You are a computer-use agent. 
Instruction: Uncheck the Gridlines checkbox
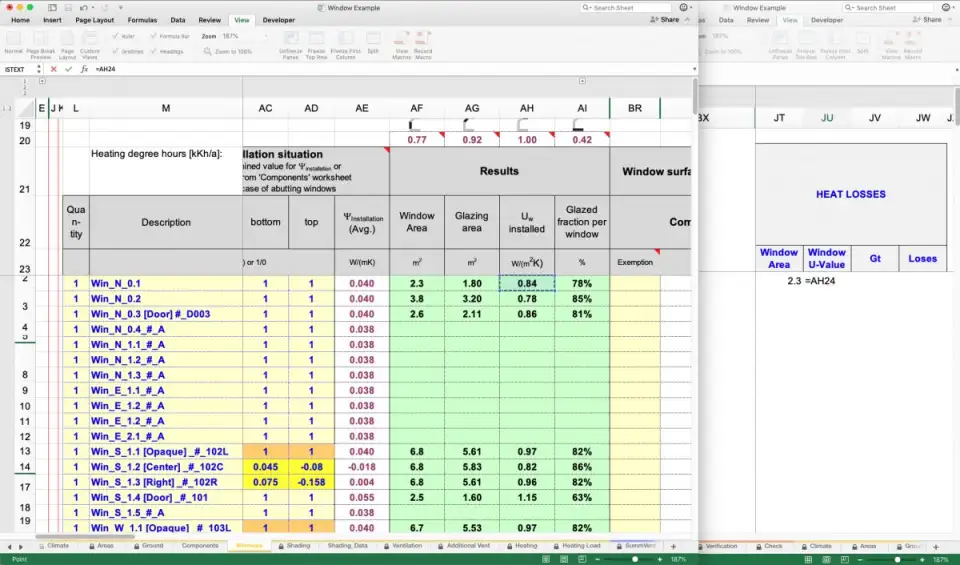pyautogui.click(x=117, y=51)
